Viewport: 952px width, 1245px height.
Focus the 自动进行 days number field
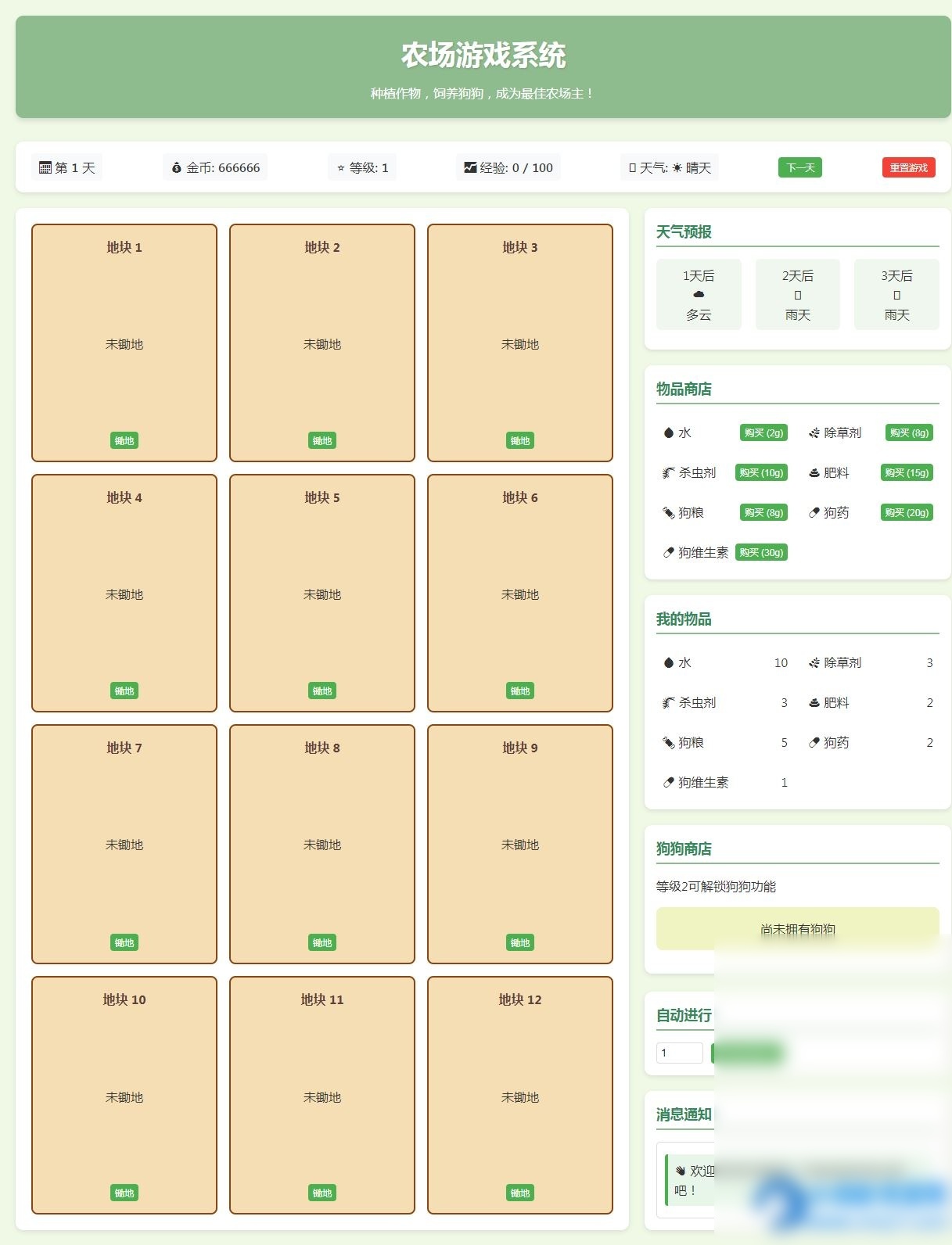pyautogui.click(x=680, y=1053)
